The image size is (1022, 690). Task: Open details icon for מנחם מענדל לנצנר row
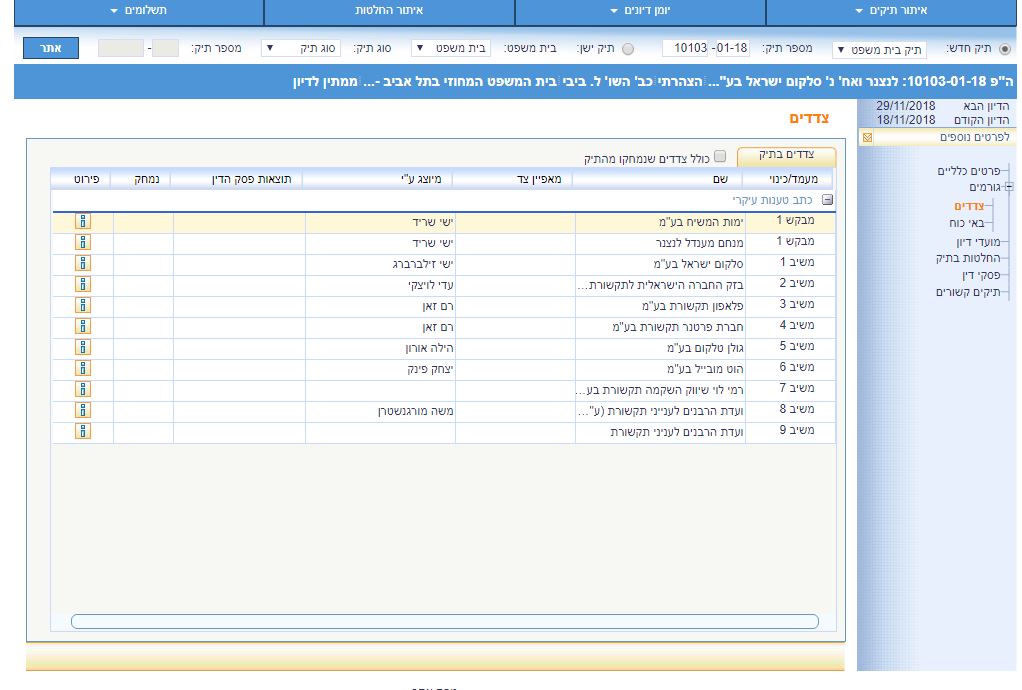click(x=83, y=242)
